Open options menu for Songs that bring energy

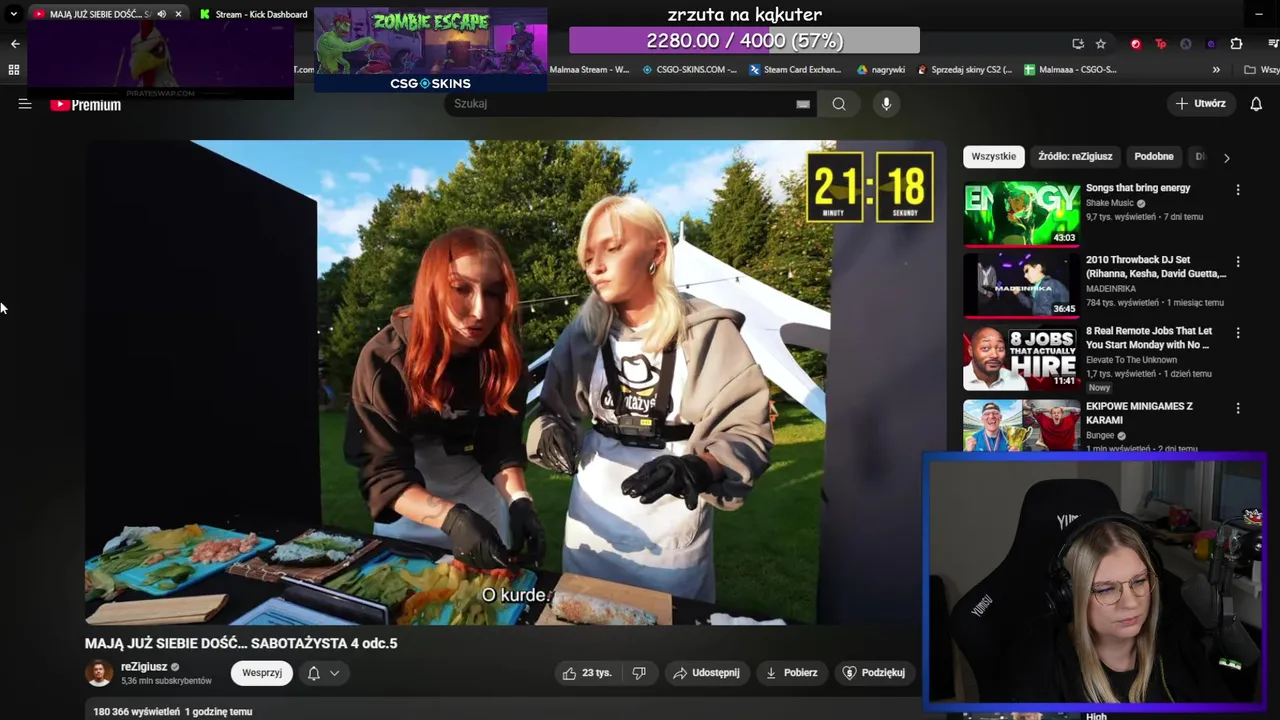[x=1238, y=190]
